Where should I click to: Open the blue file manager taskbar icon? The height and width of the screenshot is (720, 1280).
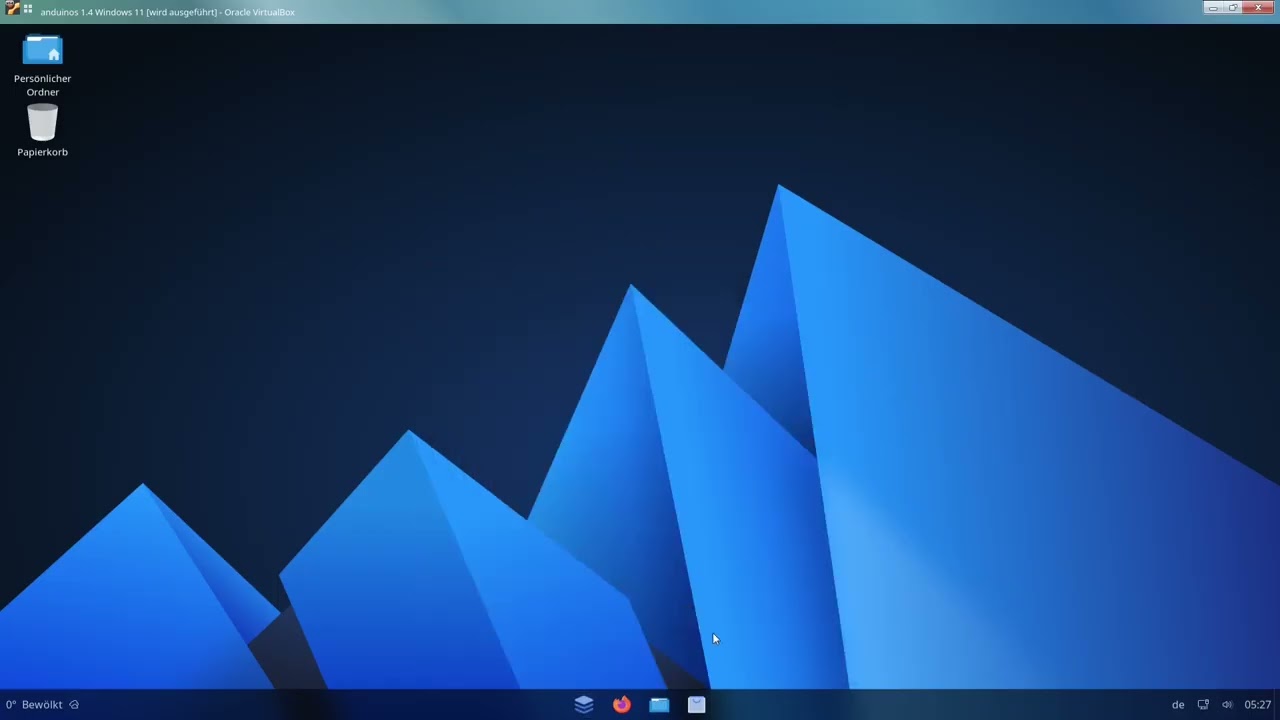659,704
